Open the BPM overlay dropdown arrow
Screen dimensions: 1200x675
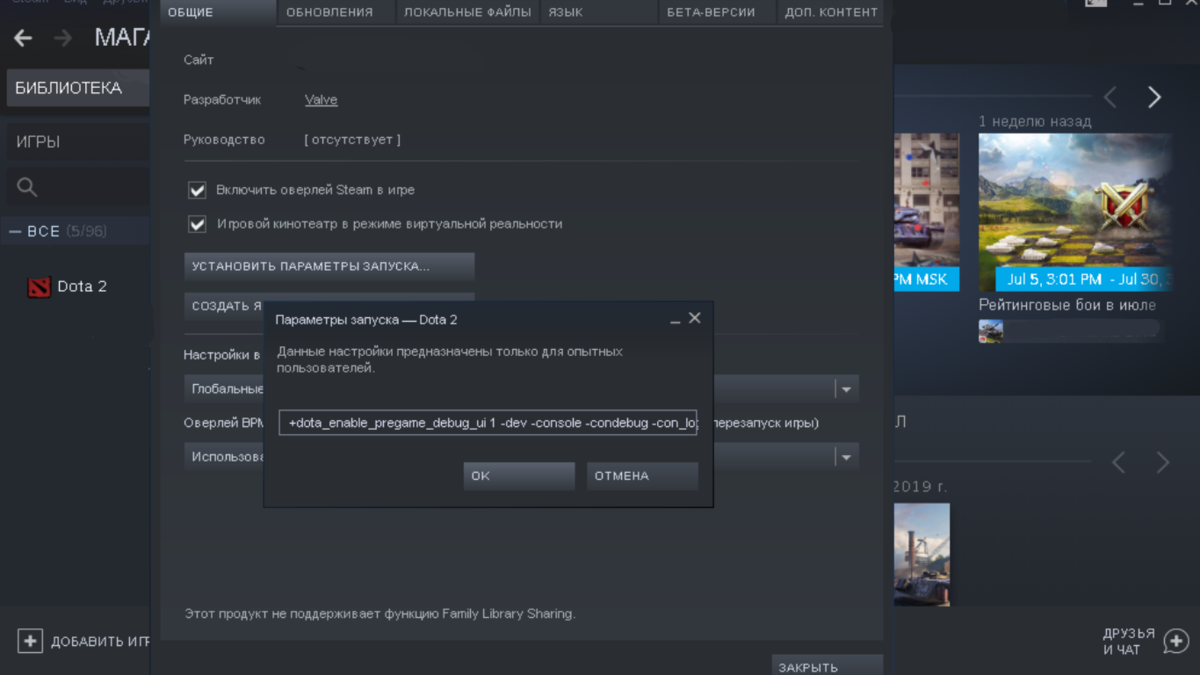click(846, 457)
